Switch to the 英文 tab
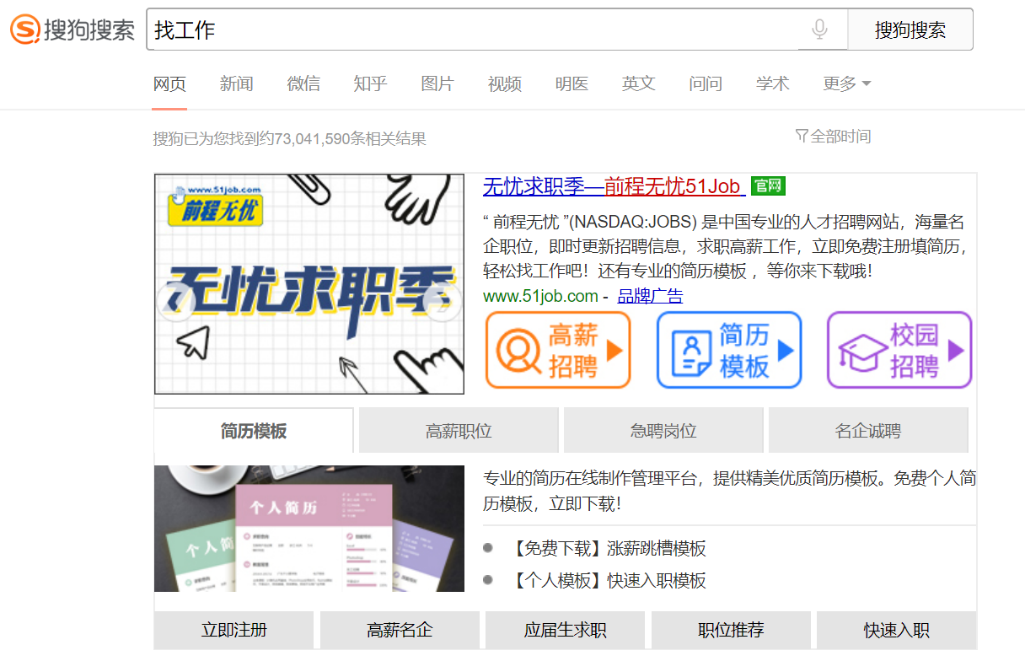Viewport: 1025px width, 661px height. pyautogui.click(x=639, y=84)
